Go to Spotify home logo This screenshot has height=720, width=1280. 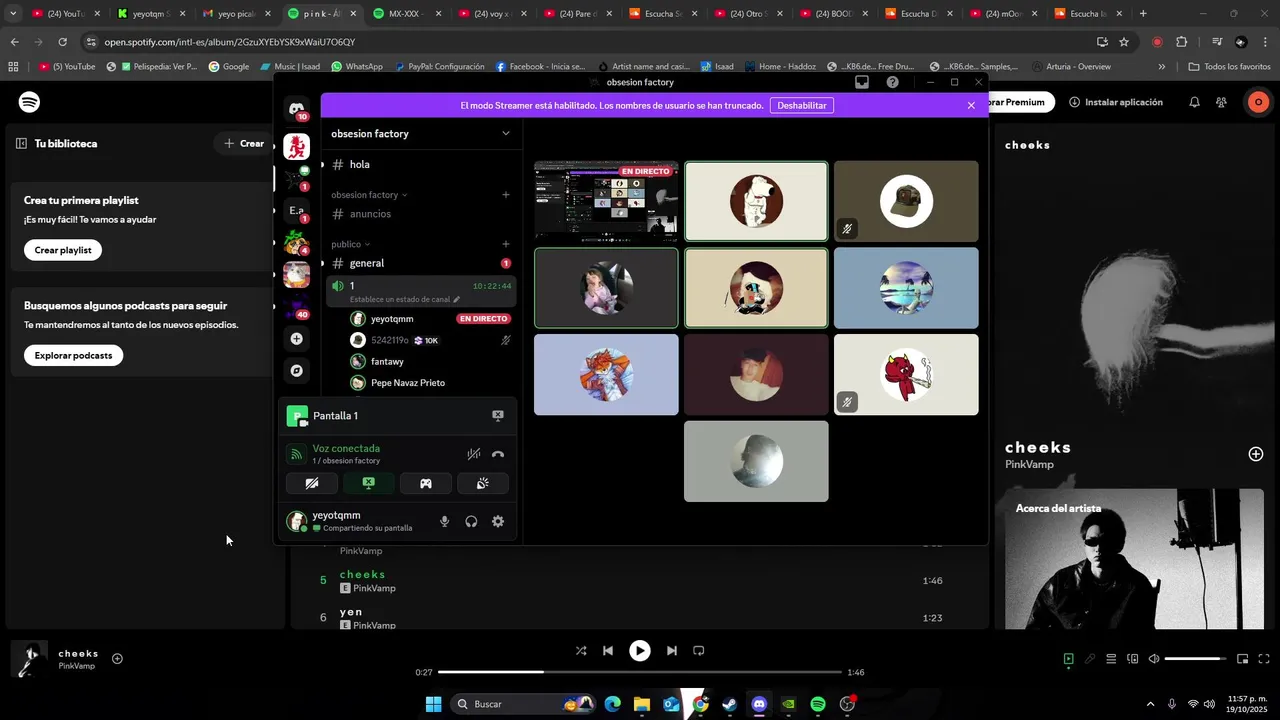tap(30, 102)
